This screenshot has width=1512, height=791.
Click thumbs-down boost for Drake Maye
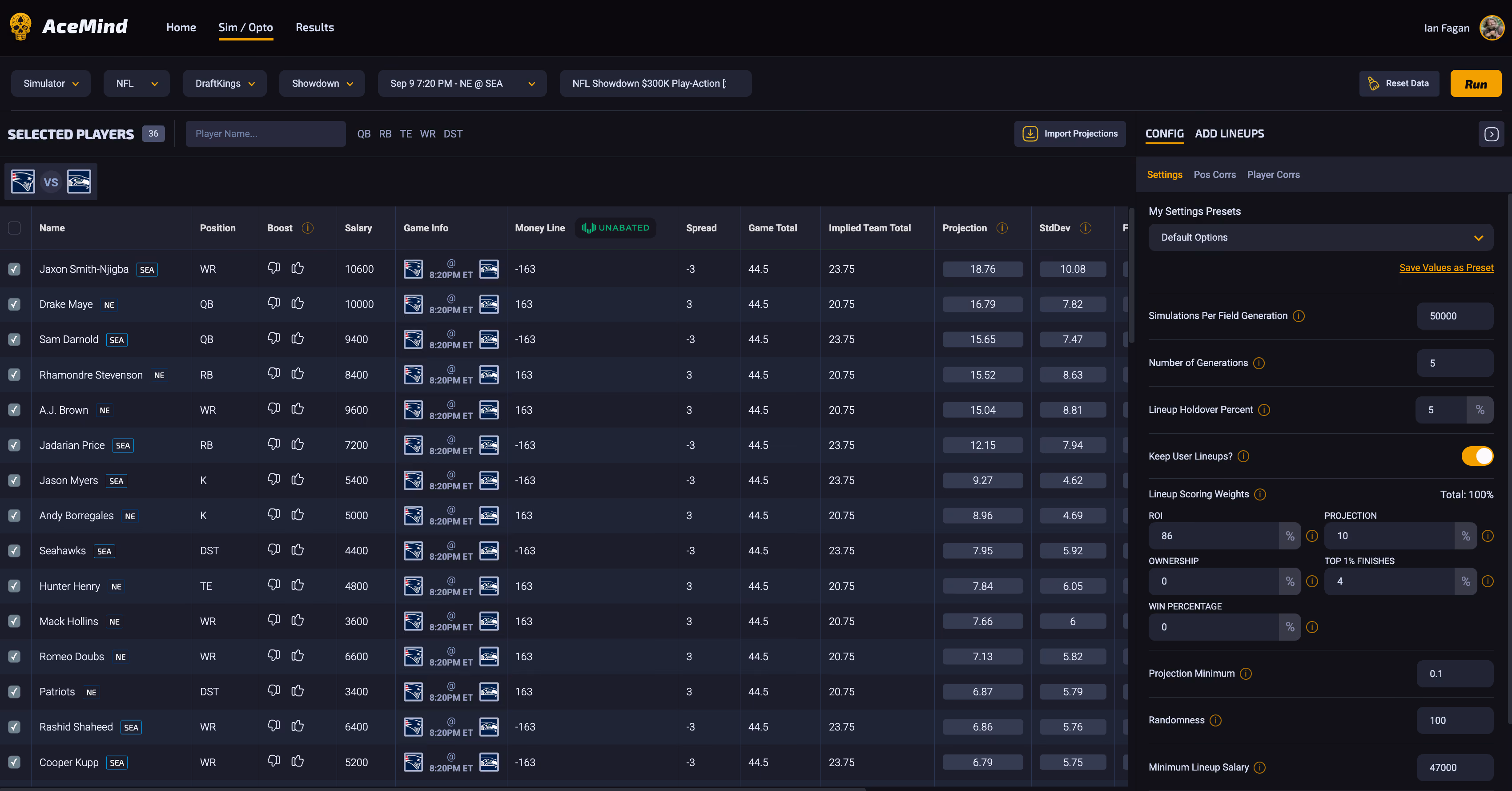click(273, 303)
